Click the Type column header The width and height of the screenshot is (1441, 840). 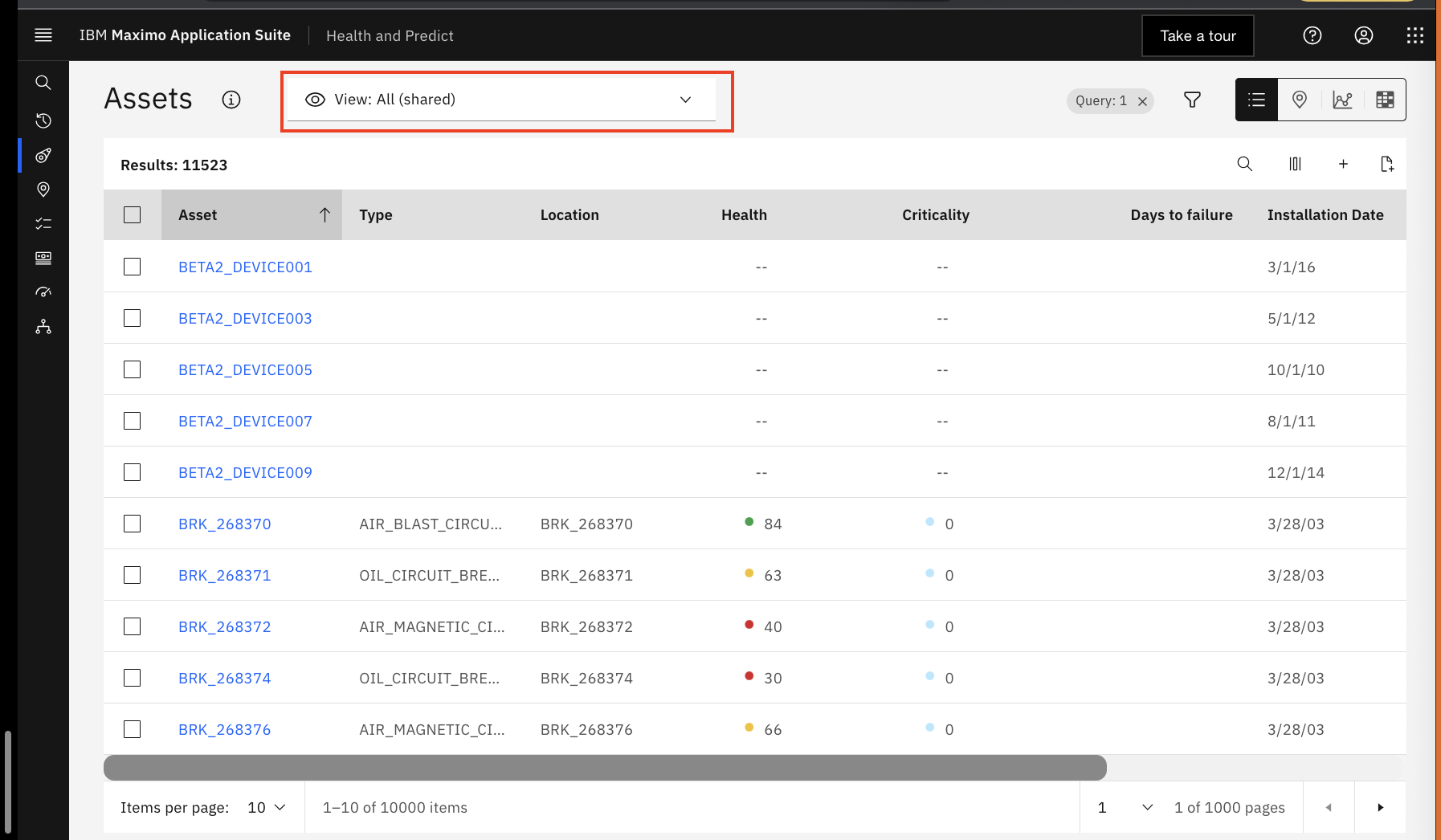pyautogui.click(x=376, y=214)
